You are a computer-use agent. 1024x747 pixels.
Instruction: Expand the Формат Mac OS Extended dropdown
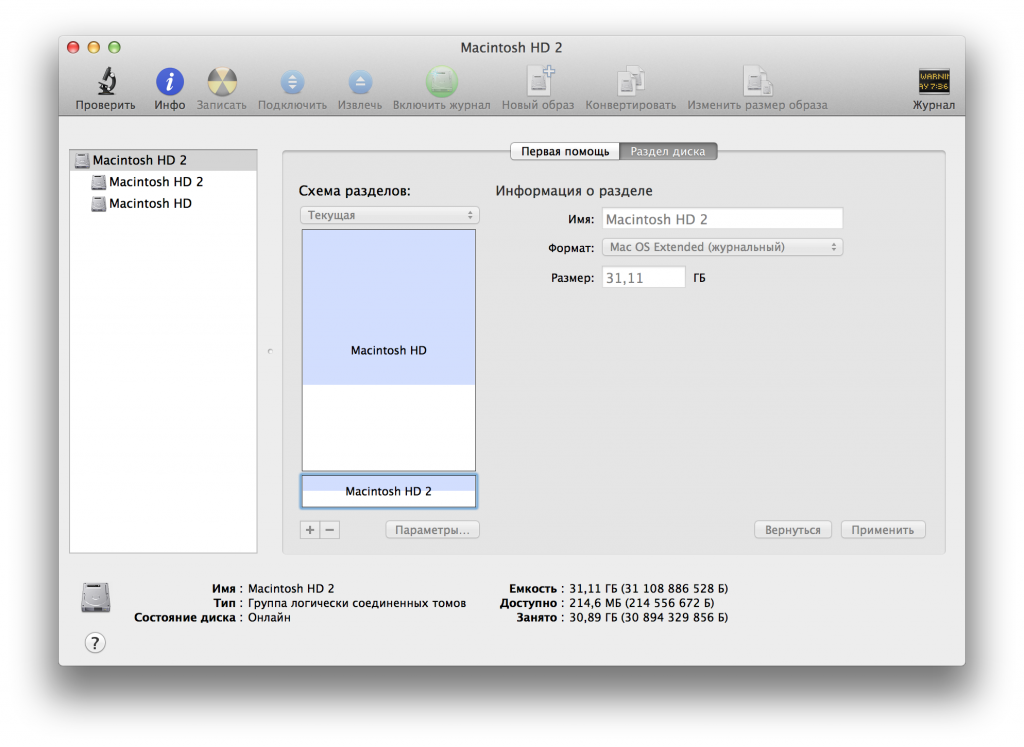click(722, 247)
